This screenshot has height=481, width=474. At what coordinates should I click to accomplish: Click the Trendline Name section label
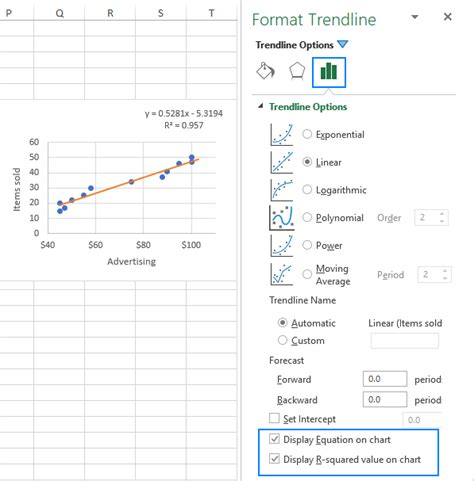(x=302, y=300)
